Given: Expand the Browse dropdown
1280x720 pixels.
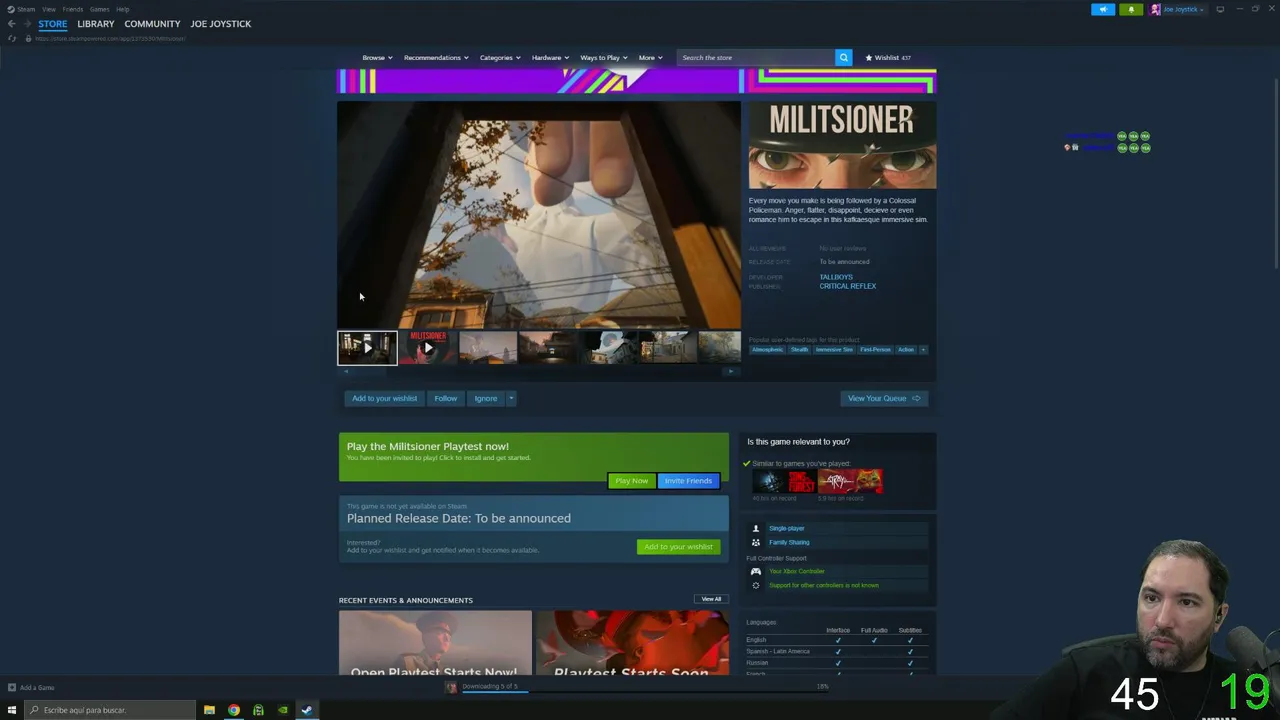Looking at the screenshot, I should [x=377, y=58].
